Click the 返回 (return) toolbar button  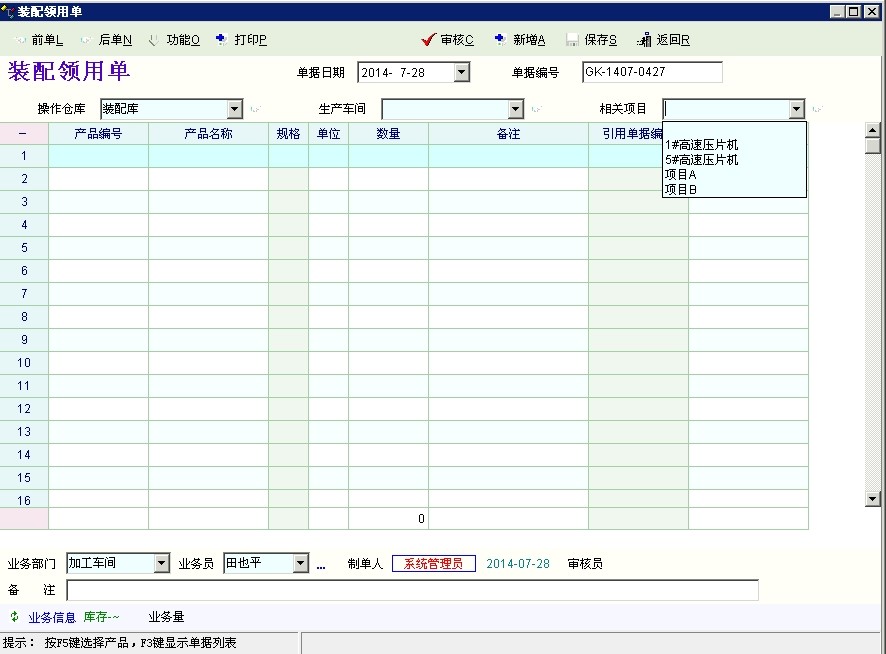tap(664, 40)
